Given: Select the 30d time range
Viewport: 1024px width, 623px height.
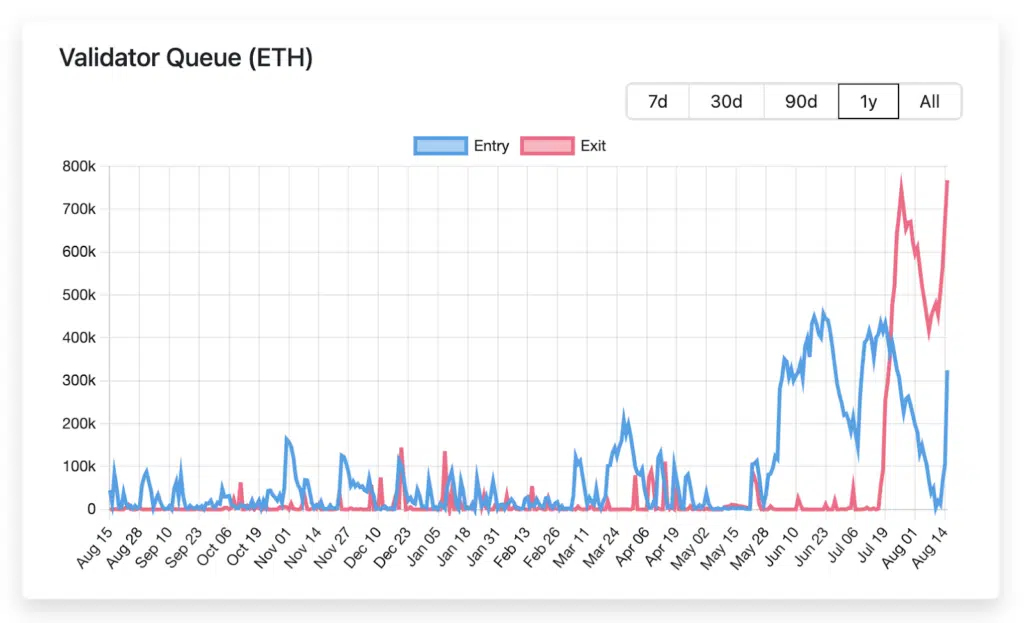Looking at the screenshot, I should pos(726,101).
